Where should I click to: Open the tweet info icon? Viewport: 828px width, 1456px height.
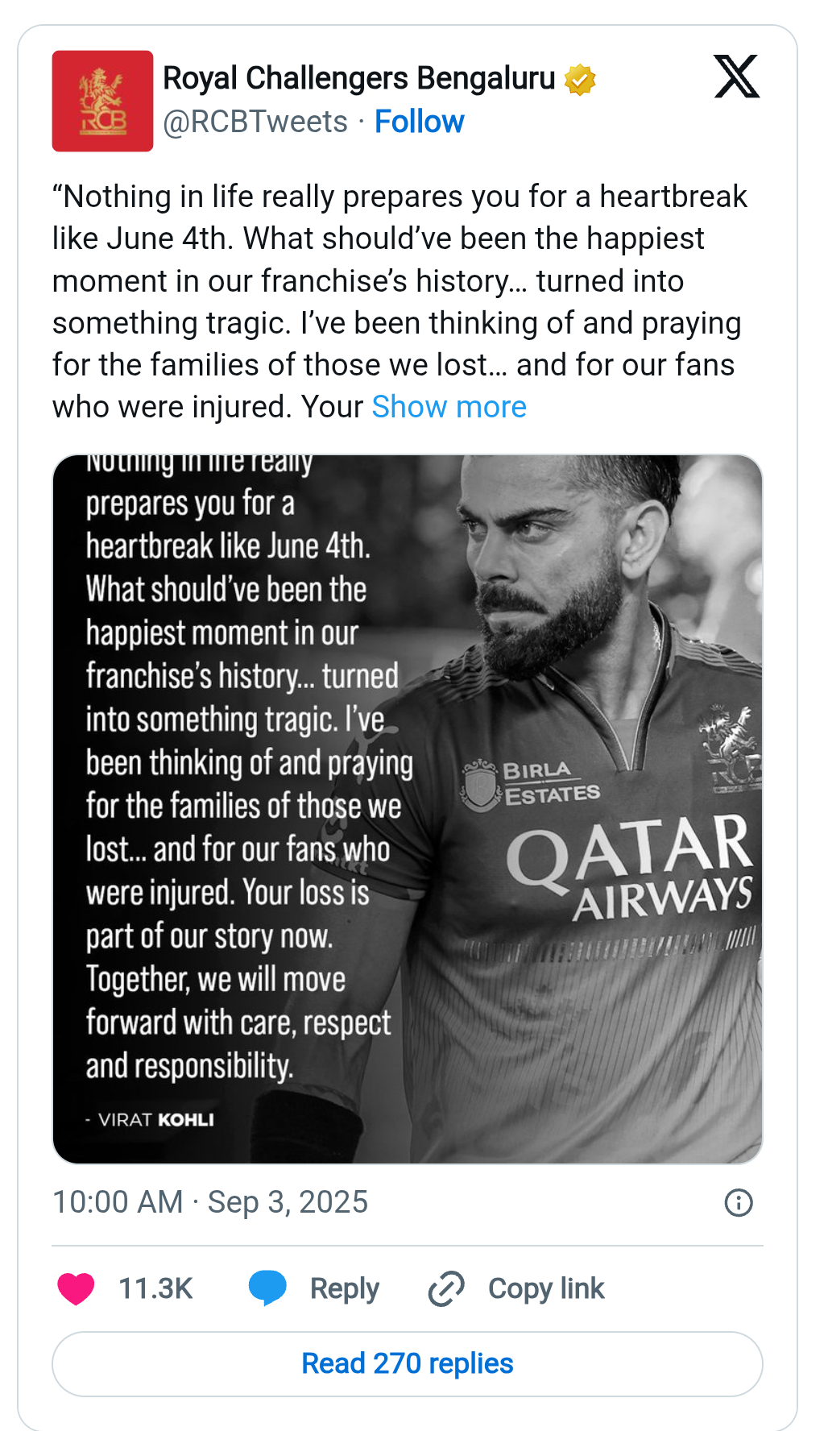(738, 1202)
